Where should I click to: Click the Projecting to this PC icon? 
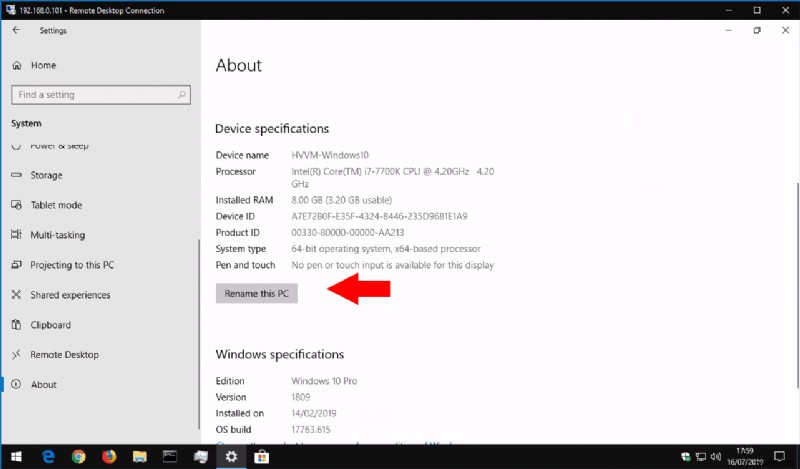click(16, 264)
